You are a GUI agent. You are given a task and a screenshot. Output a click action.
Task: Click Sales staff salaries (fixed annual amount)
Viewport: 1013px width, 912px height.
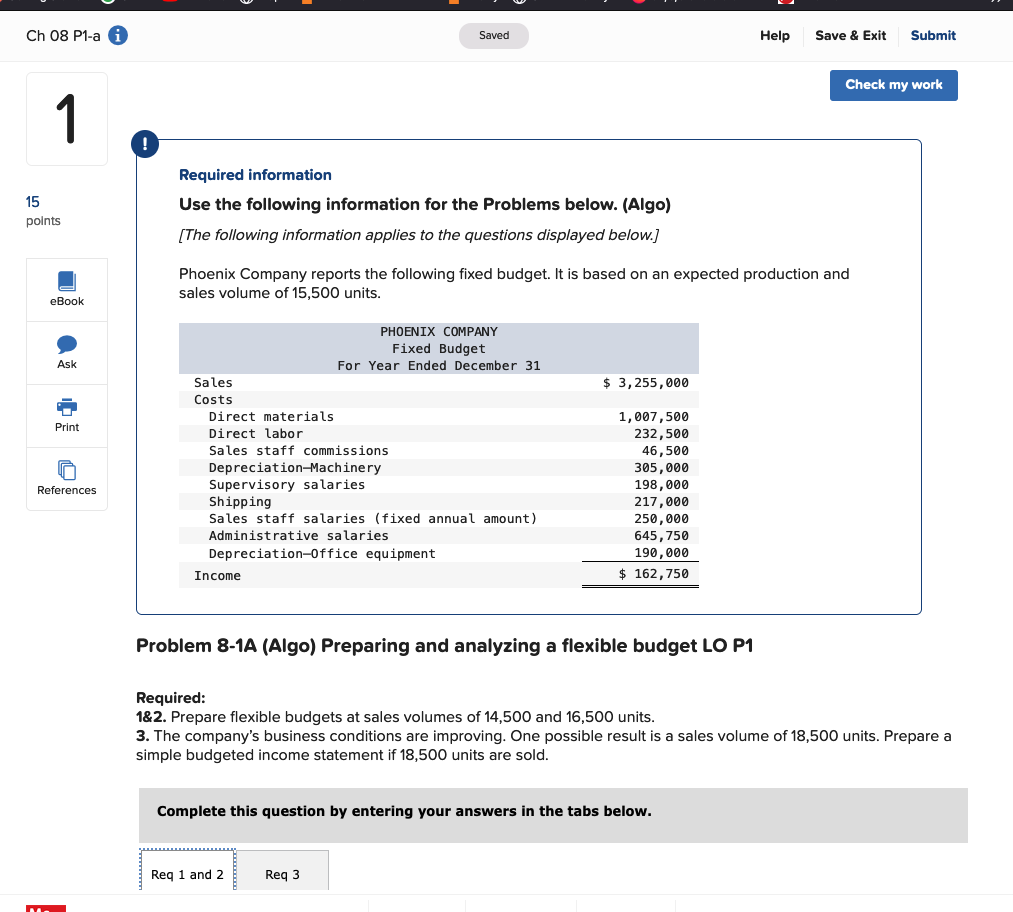373,519
